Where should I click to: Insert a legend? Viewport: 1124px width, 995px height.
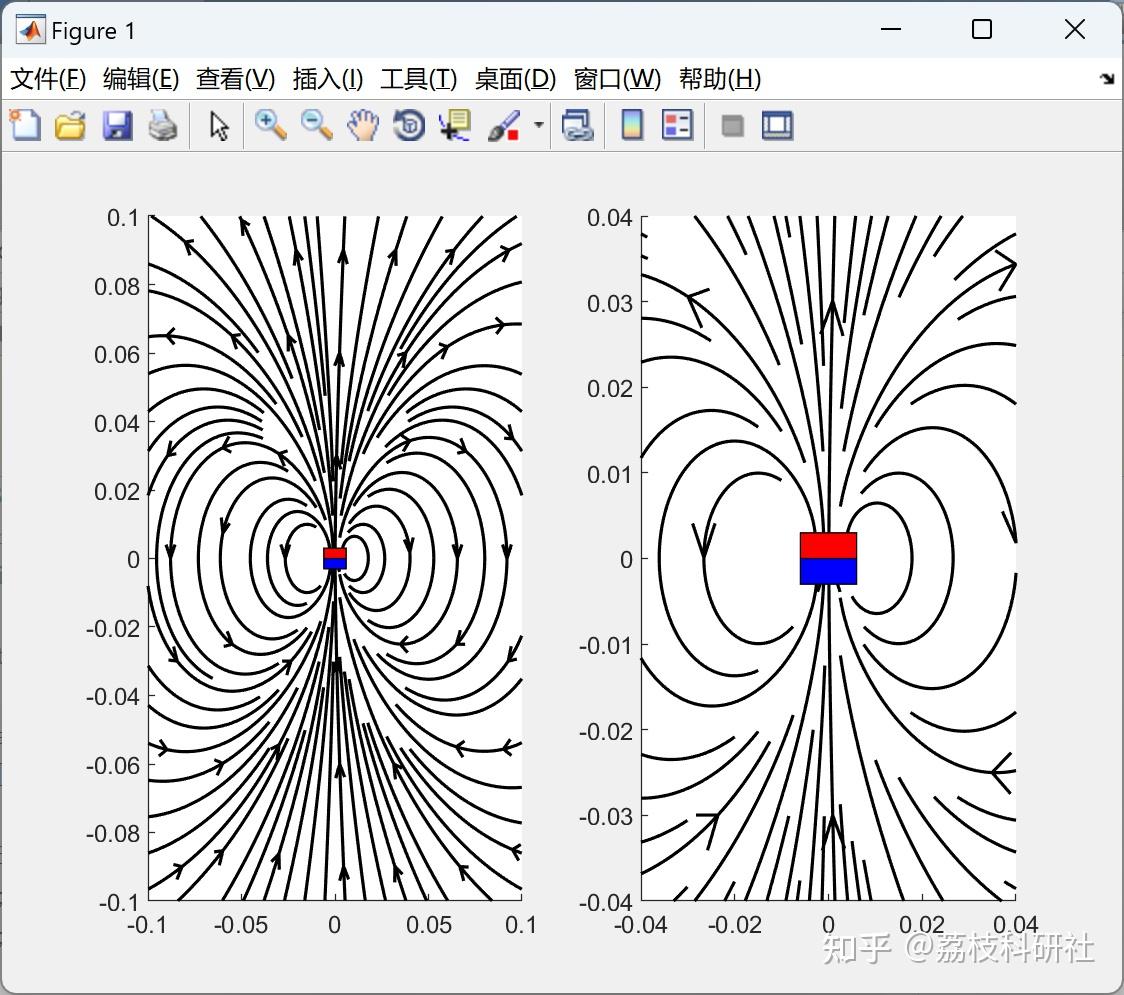pos(677,125)
